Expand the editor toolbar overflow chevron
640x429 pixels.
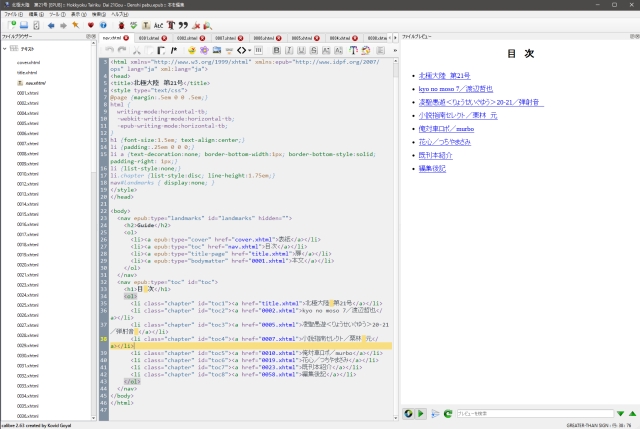coord(393,49)
